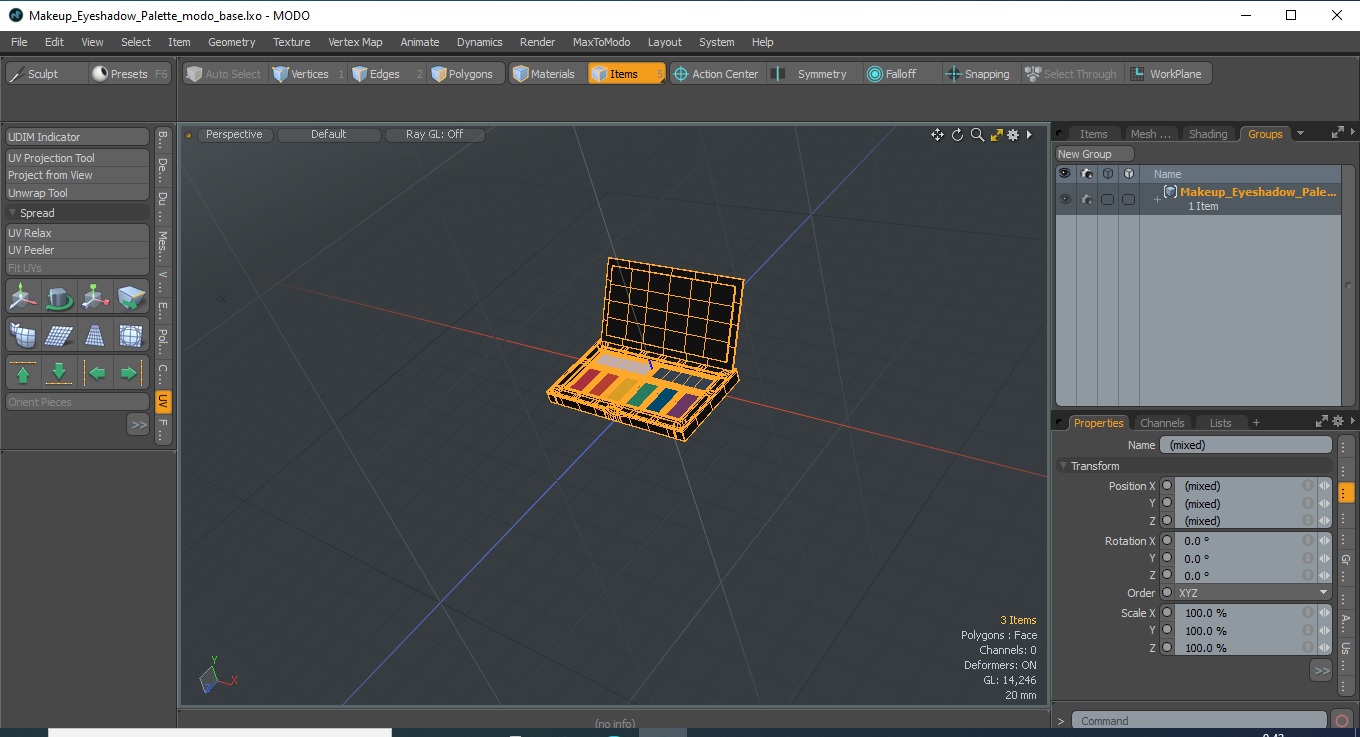Toggle Scale X keyframe circle

coord(1167,613)
